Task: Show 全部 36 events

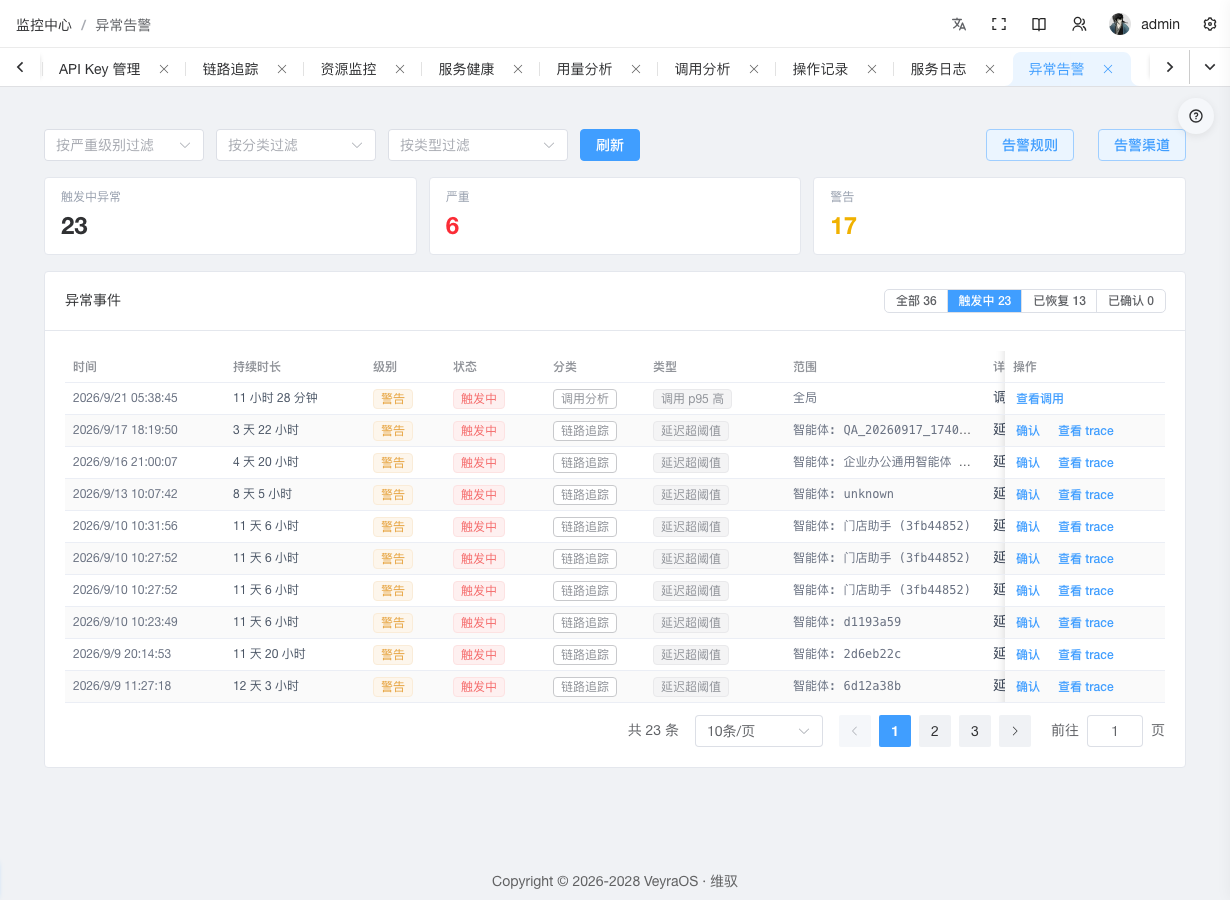Action: click(x=916, y=301)
